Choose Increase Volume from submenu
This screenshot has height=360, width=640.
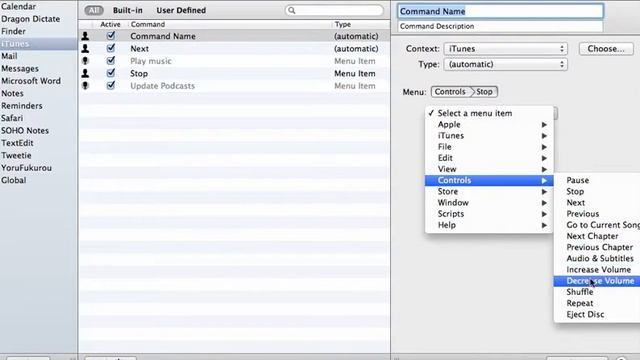597,269
